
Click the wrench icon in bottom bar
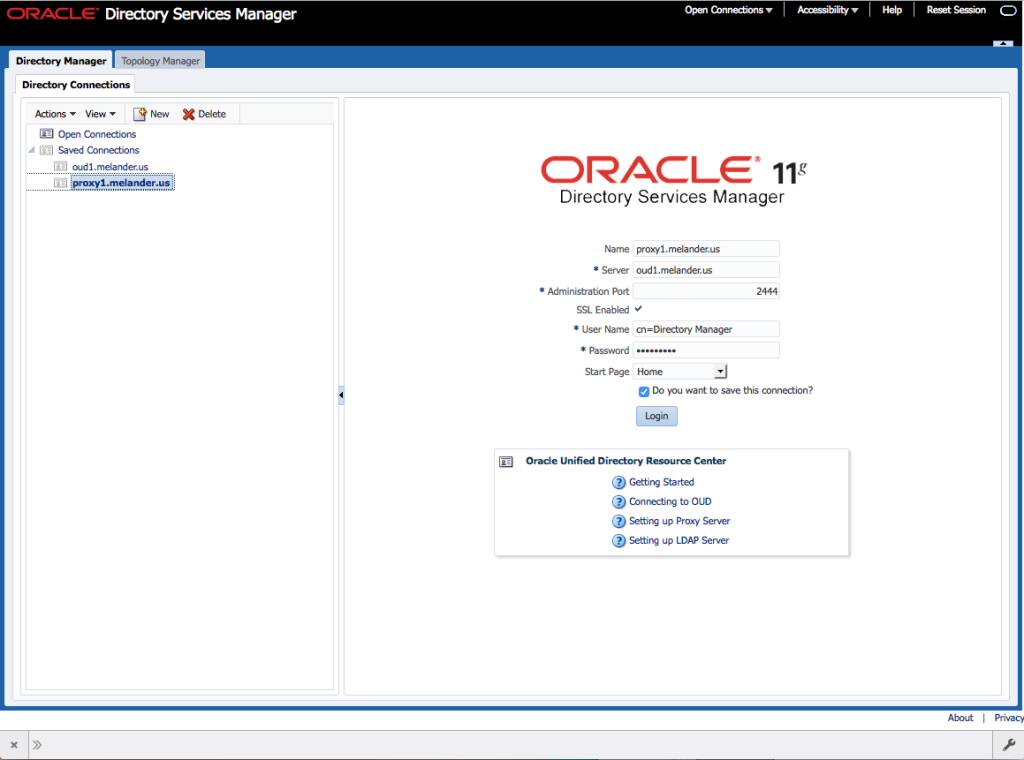click(1009, 744)
